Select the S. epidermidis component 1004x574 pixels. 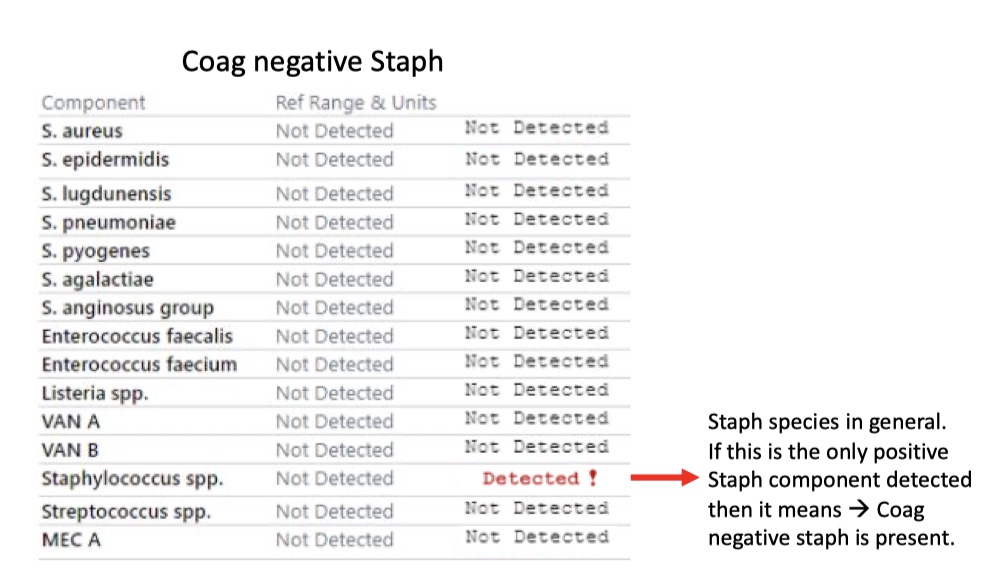click(106, 160)
